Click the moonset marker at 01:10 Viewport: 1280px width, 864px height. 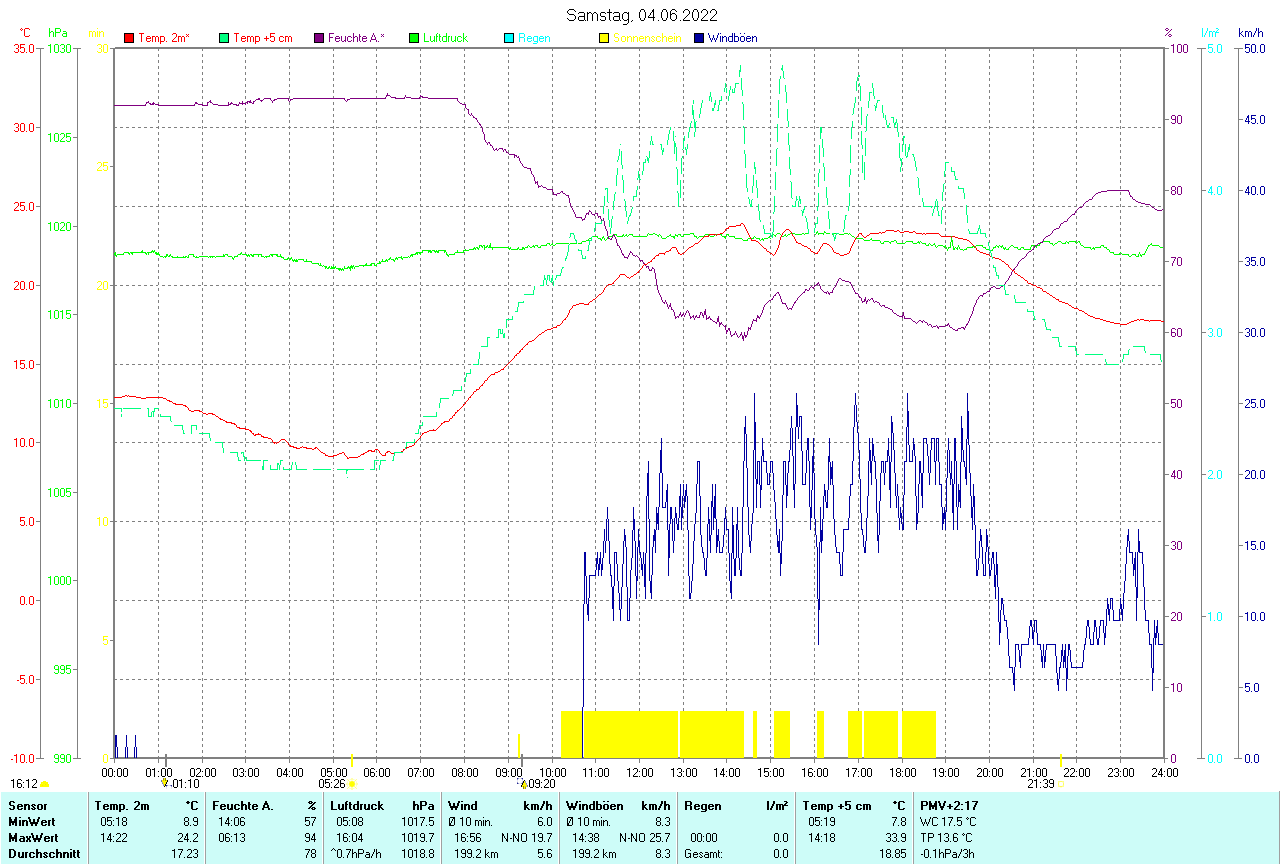(x=166, y=784)
